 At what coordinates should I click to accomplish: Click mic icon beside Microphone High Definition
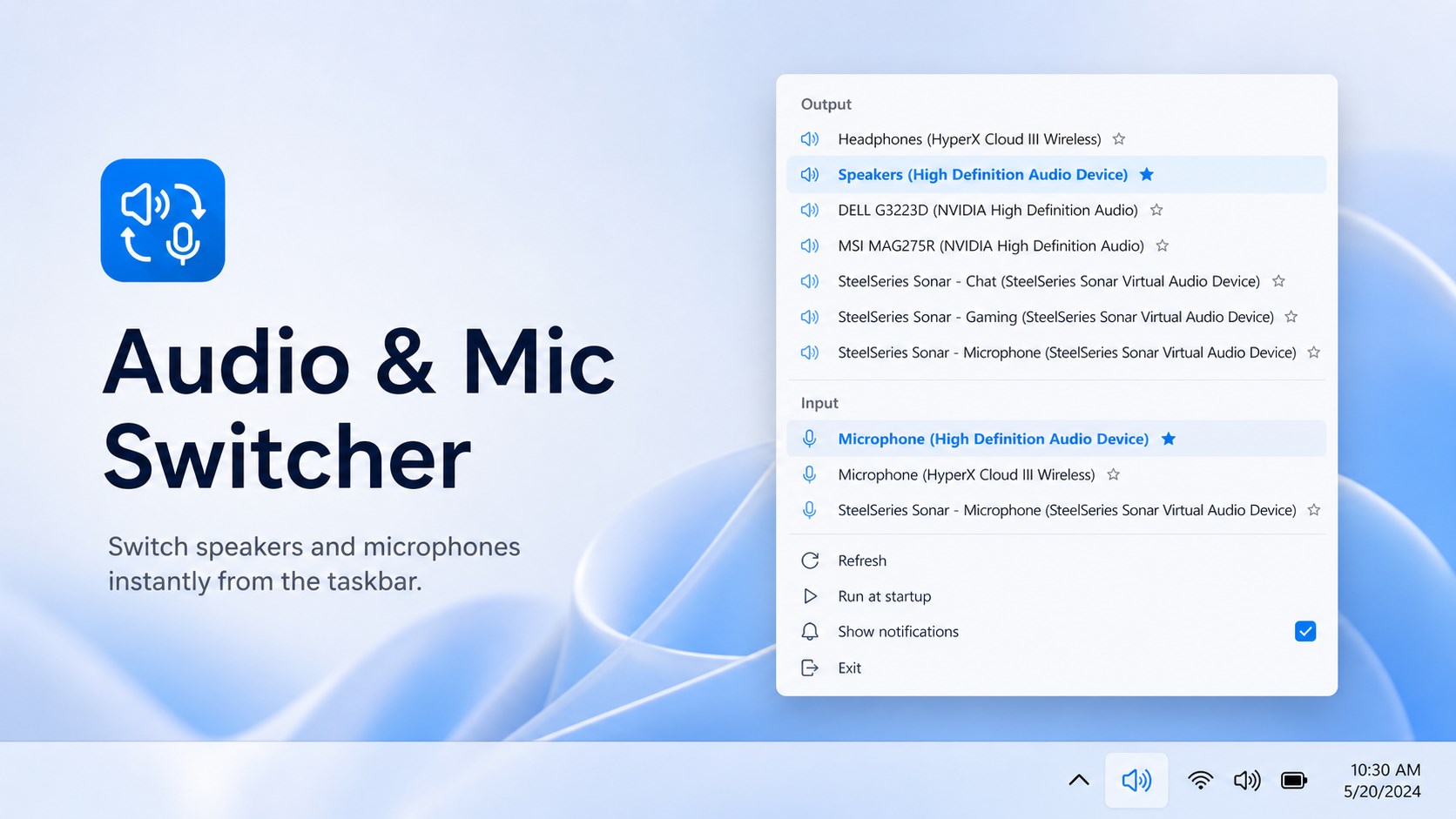coord(810,439)
